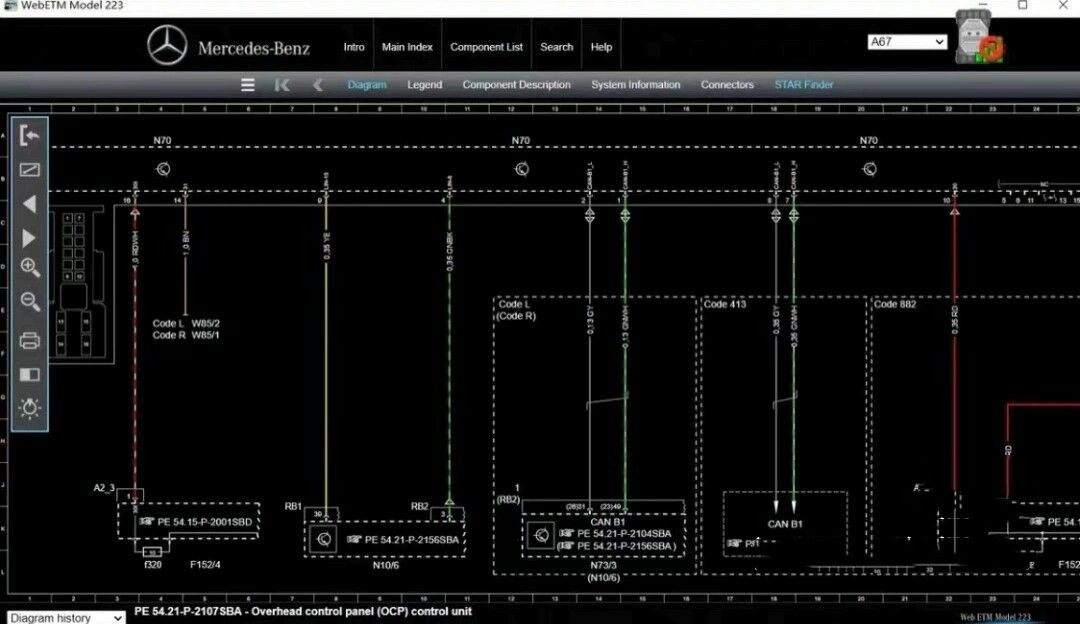Screen dimensions: 1080x624
Task: Open hand-pointer icon beside PE 54.21-P-2104SBA
Action: pyautogui.click(x=567, y=533)
